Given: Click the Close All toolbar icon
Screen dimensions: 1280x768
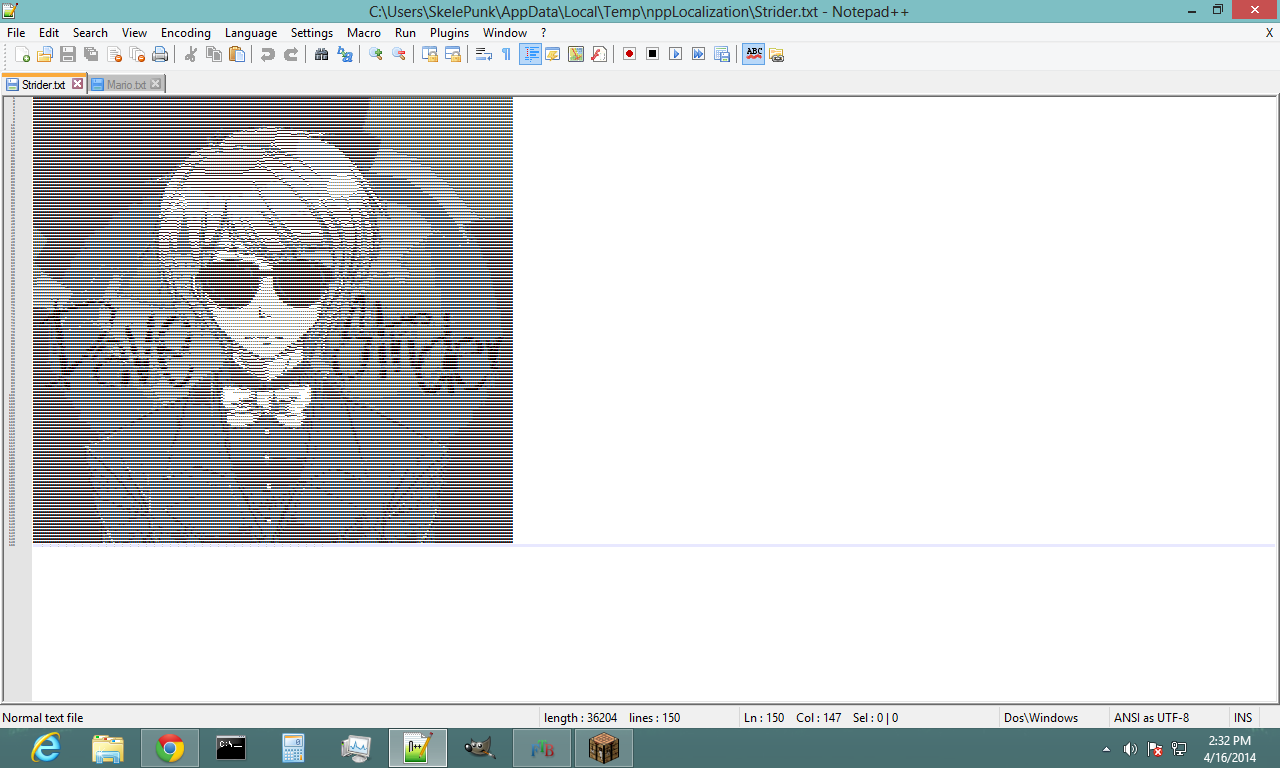Looking at the screenshot, I should tap(137, 54).
